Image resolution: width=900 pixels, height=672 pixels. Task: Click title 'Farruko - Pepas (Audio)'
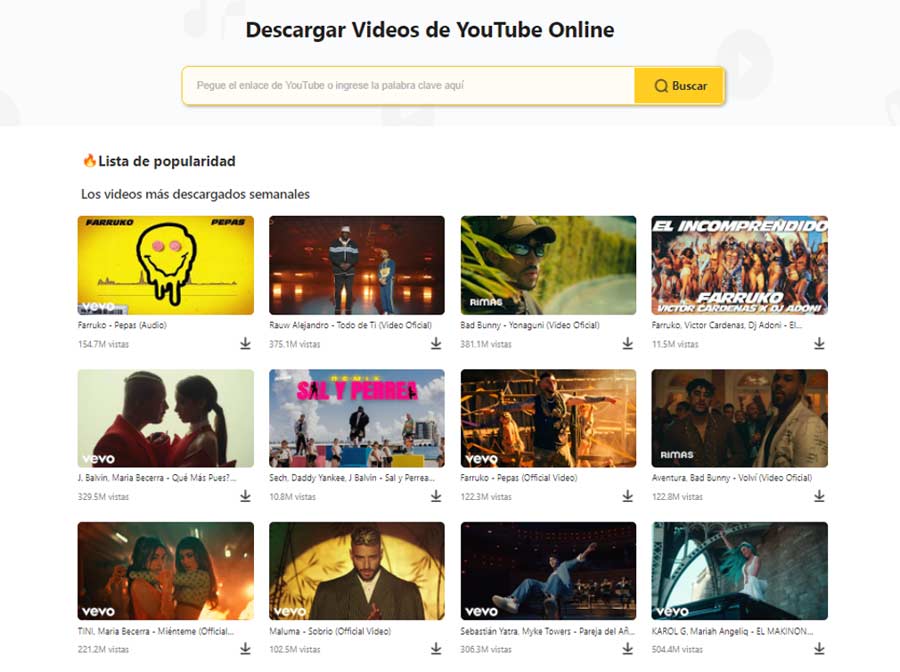pyautogui.click(x=122, y=325)
